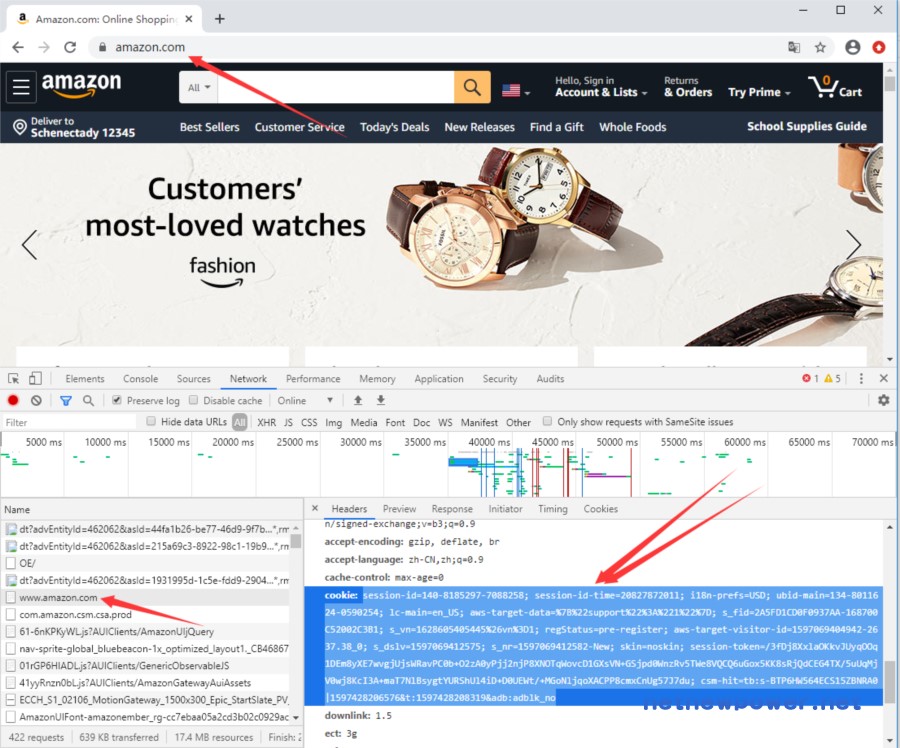Click the browser forward arrow
The image size is (900, 748).
[x=44, y=47]
